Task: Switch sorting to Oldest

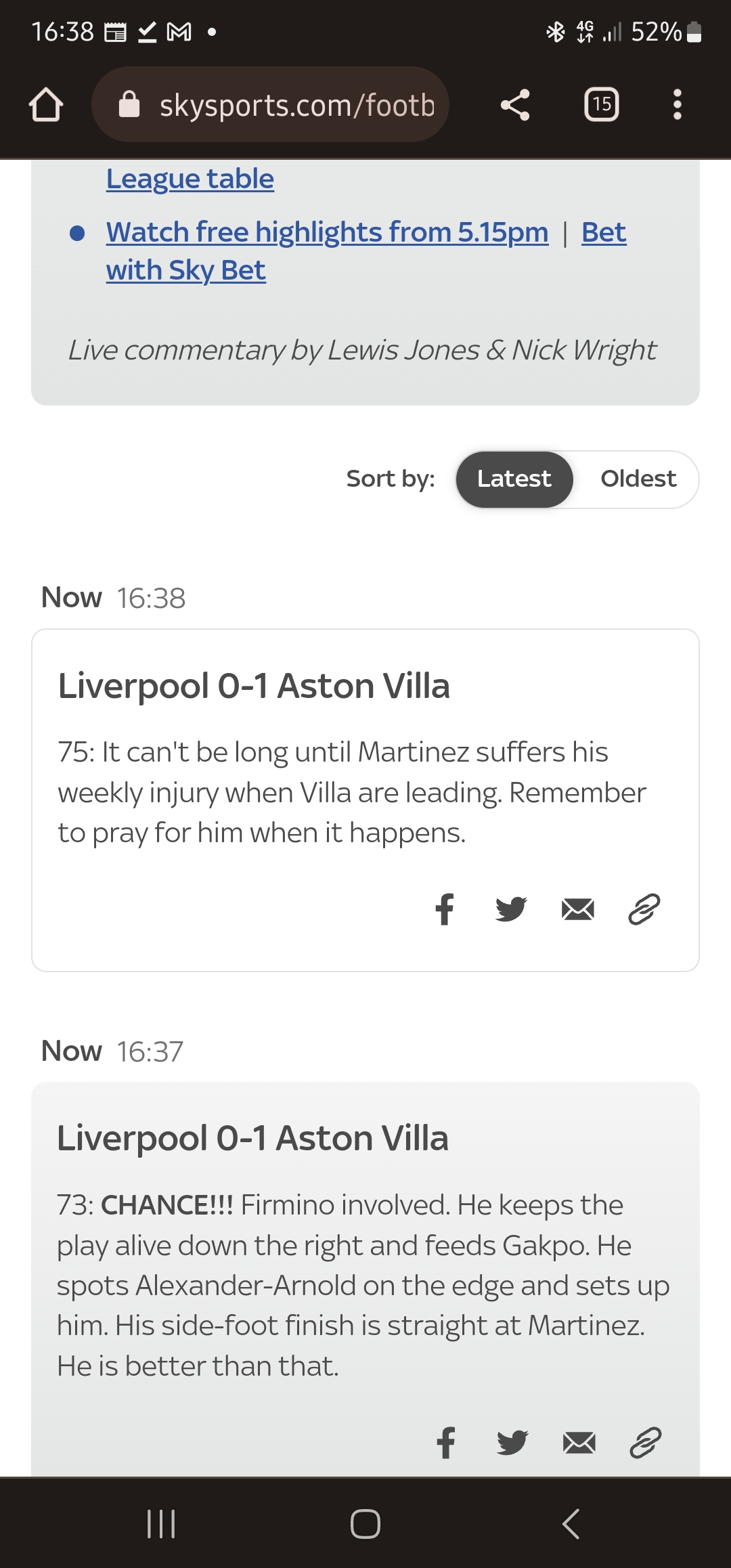Action: coord(638,479)
